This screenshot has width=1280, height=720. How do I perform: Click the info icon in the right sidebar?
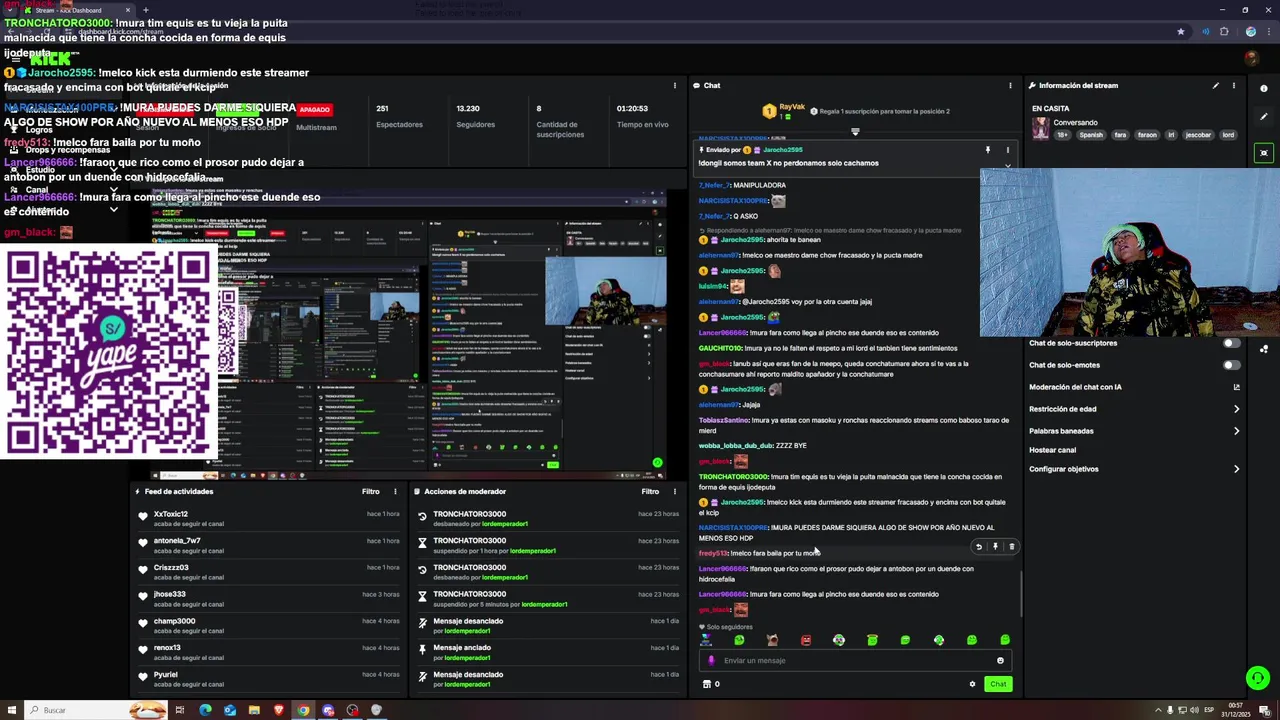tap(1264, 89)
